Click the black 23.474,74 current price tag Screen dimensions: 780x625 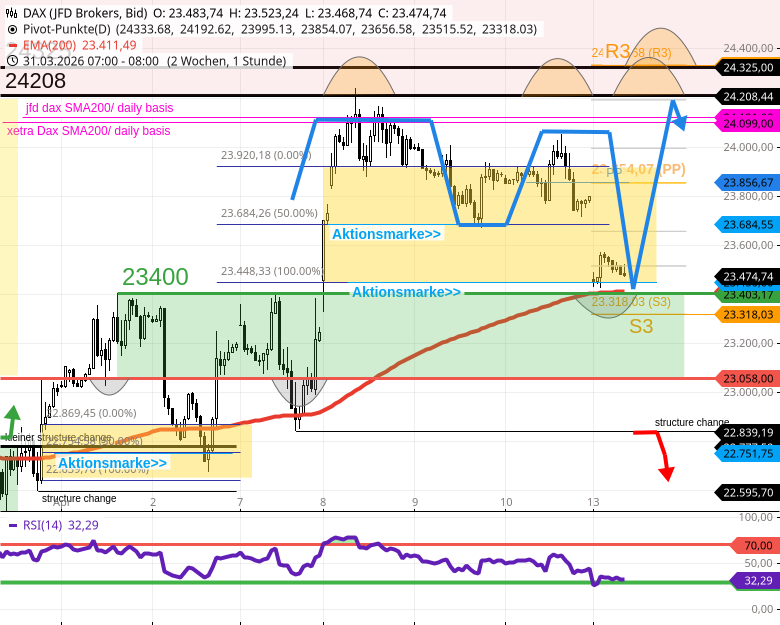747,277
